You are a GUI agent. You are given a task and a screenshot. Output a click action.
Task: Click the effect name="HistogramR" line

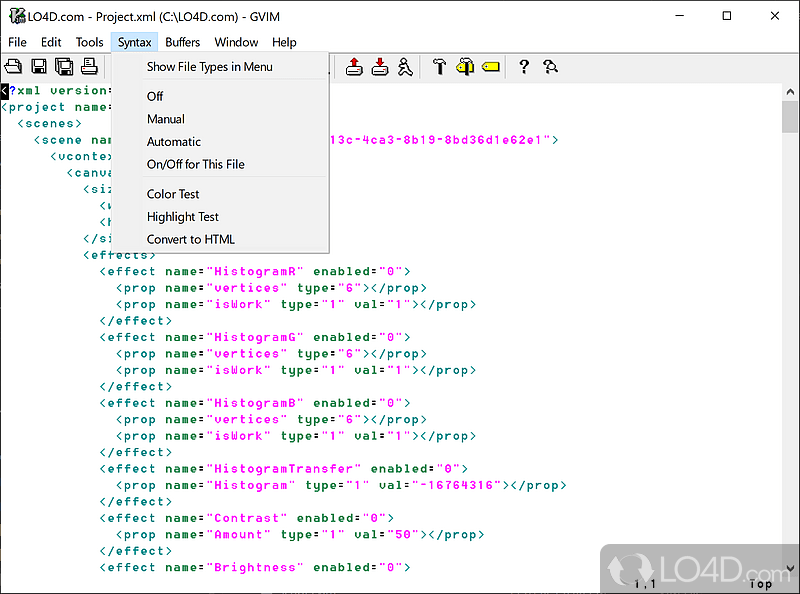[255, 271]
